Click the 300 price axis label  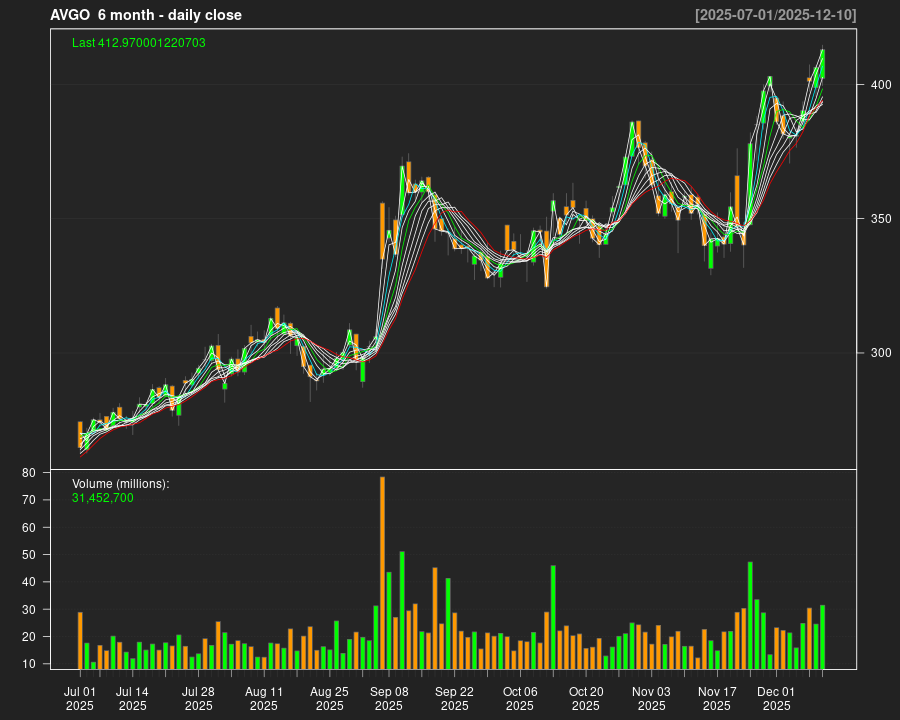880,353
